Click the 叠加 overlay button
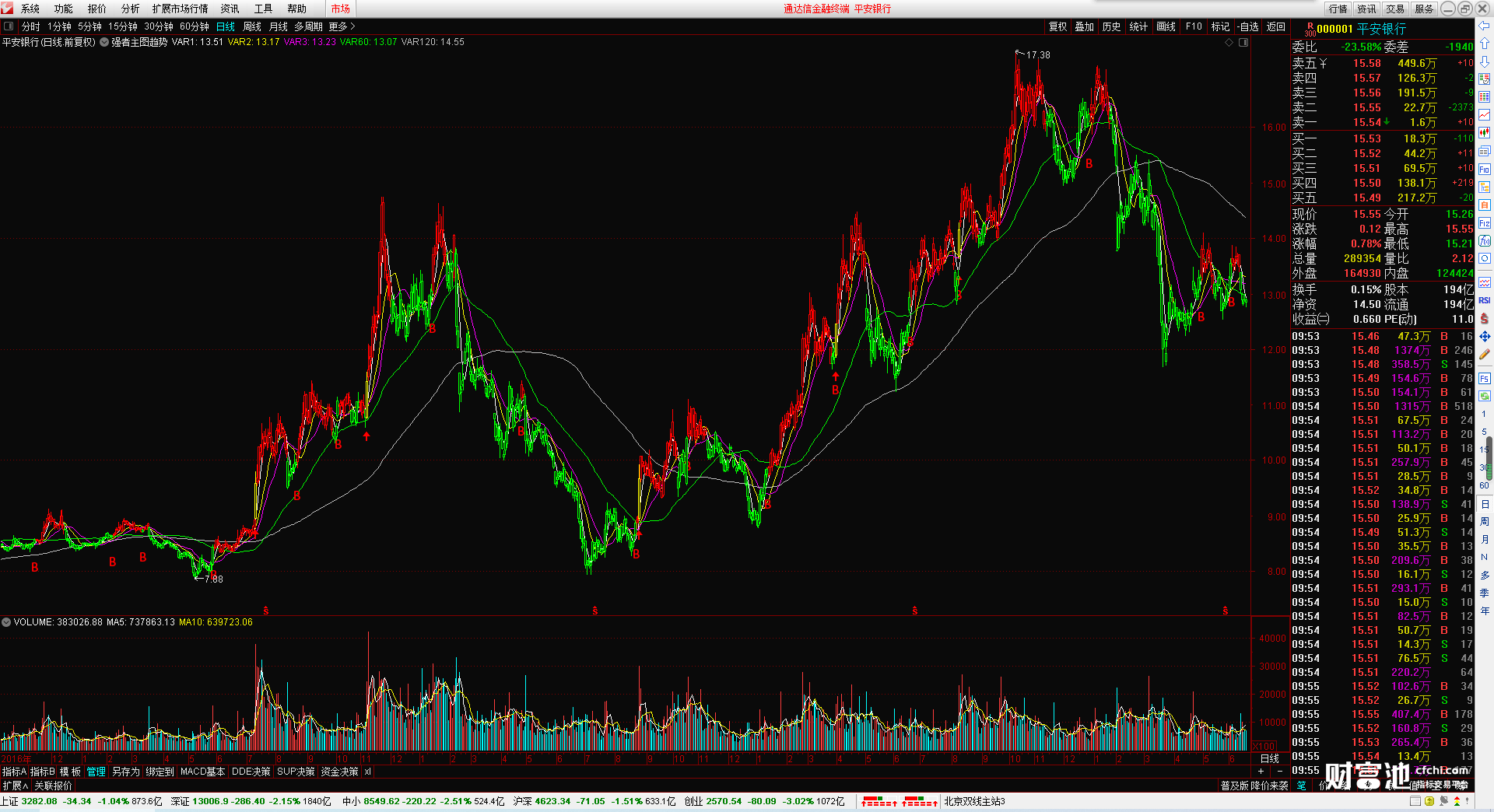 pyautogui.click(x=1085, y=26)
